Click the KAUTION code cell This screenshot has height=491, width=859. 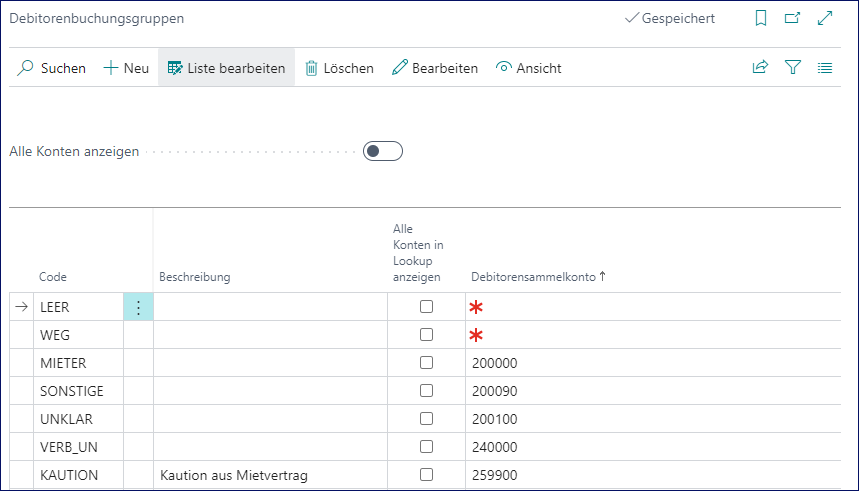78,475
